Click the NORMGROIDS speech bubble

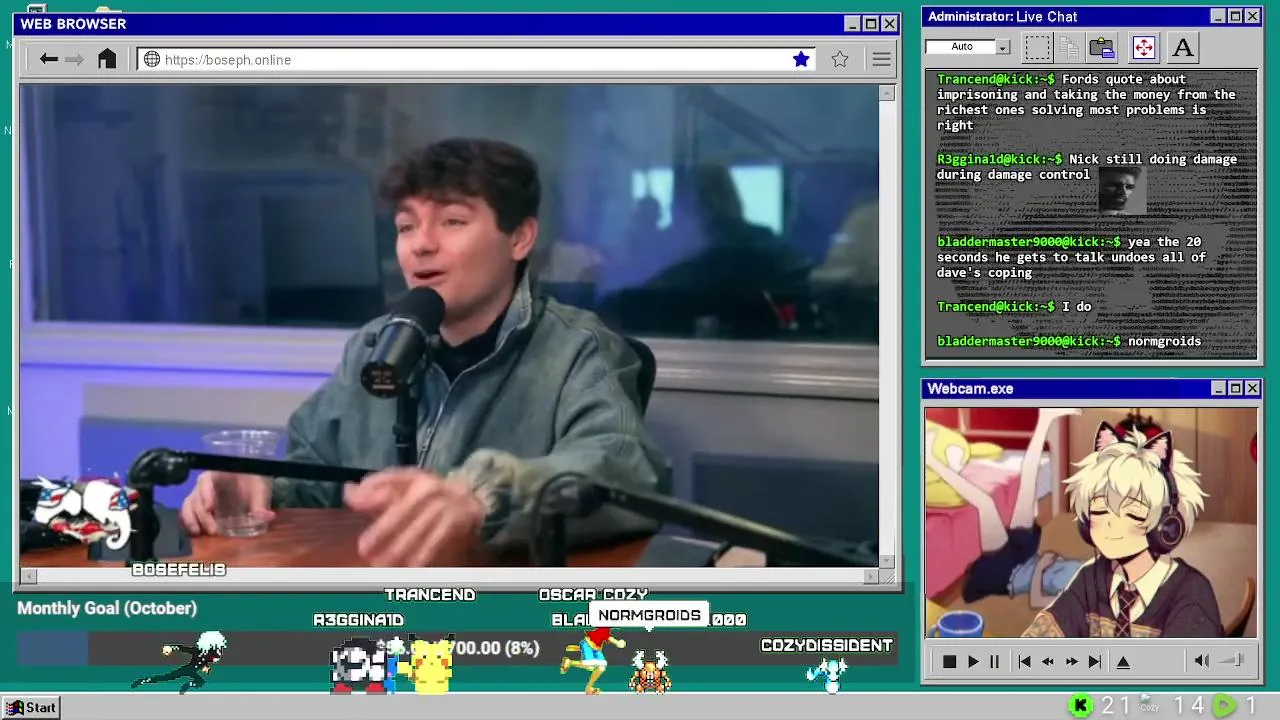click(649, 615)
